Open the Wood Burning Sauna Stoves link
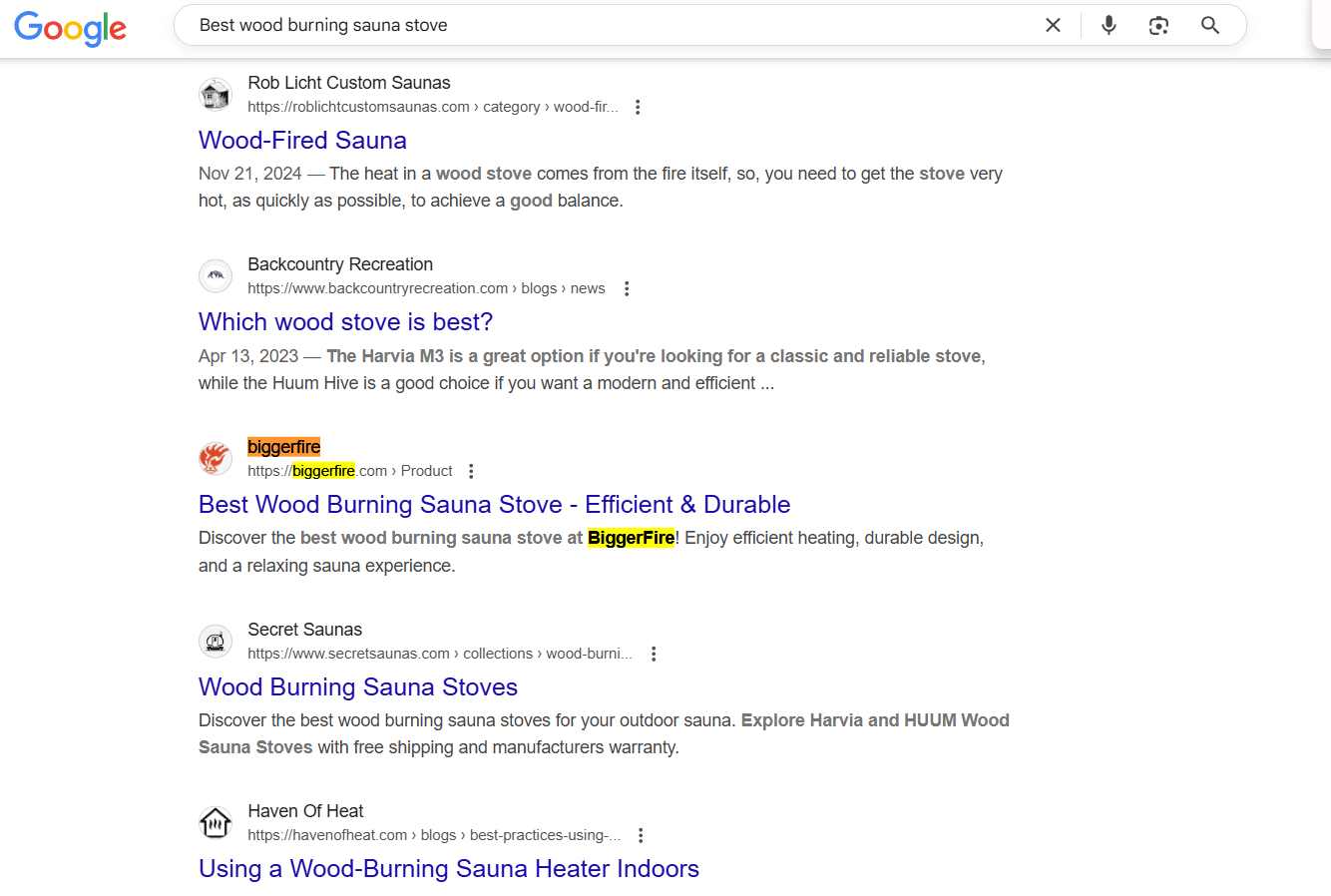1331x896 pixels. tap(357, 686)
